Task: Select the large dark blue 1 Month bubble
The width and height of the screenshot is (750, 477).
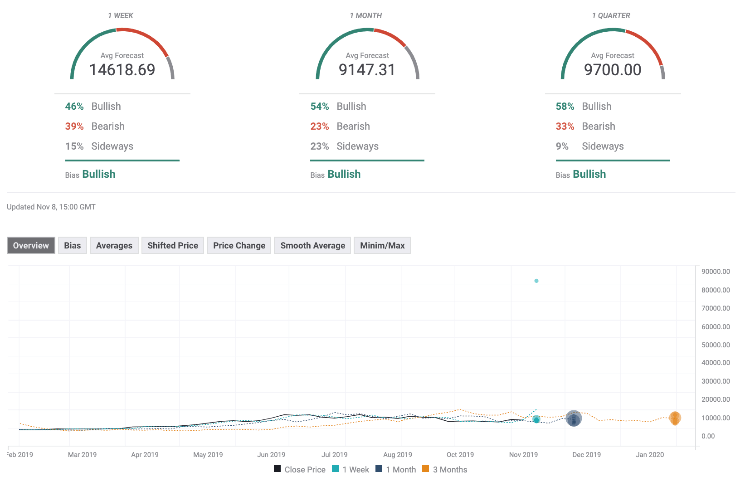Action: click(x=574, y=419)
